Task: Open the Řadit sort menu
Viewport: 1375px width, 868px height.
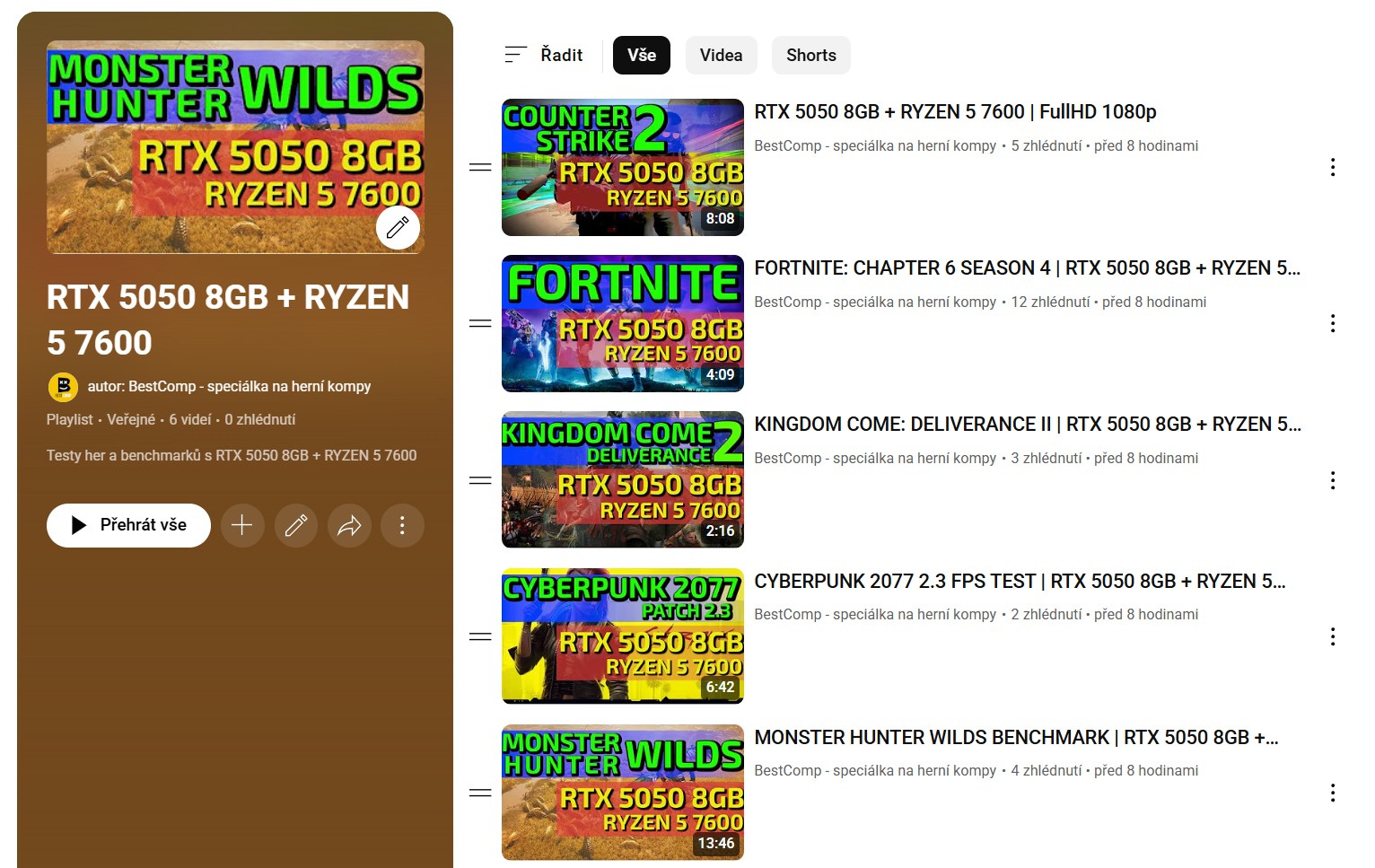Action: pos(543,55)
